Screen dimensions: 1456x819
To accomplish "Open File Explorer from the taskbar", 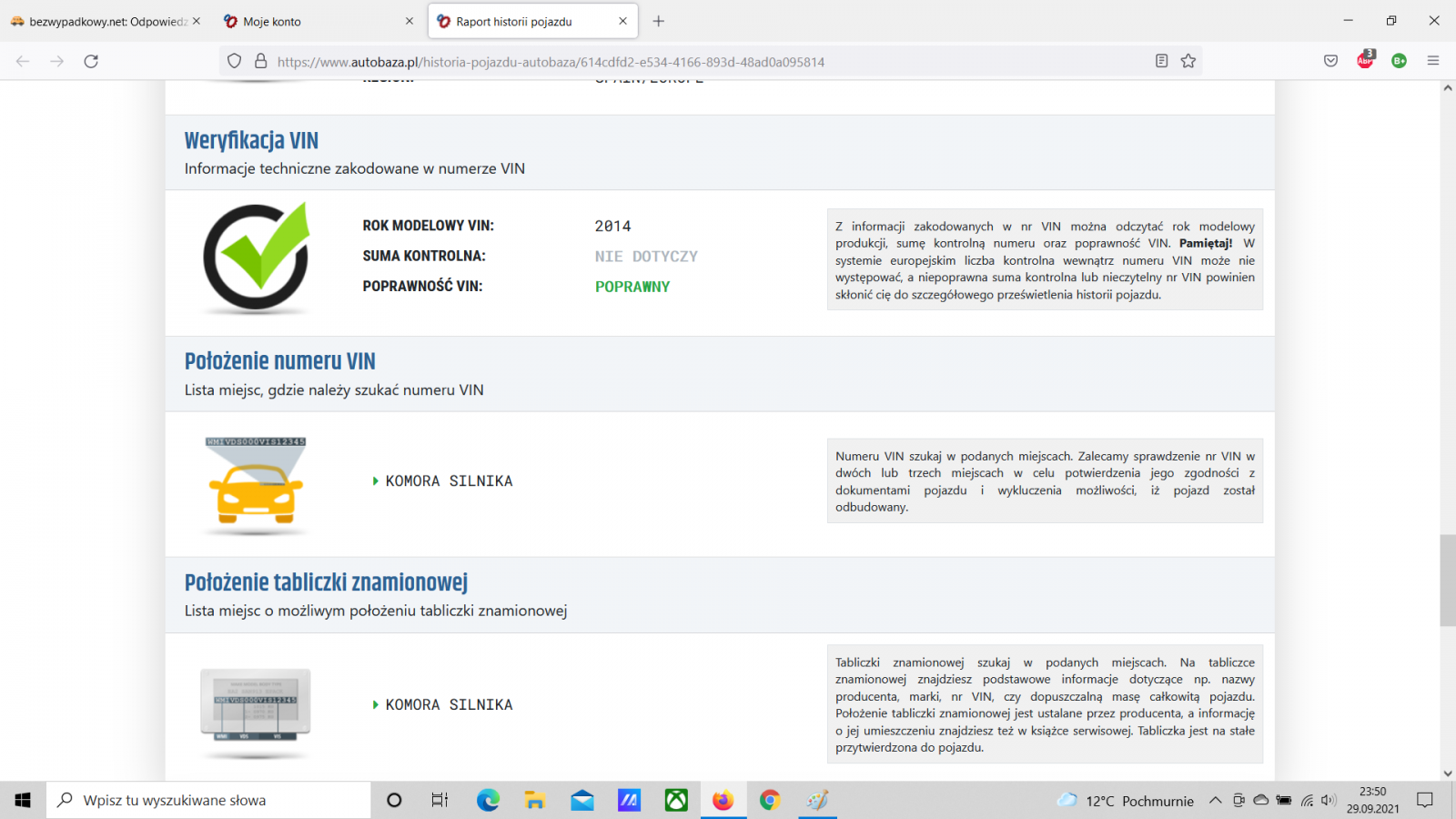I will coord(535,800).
